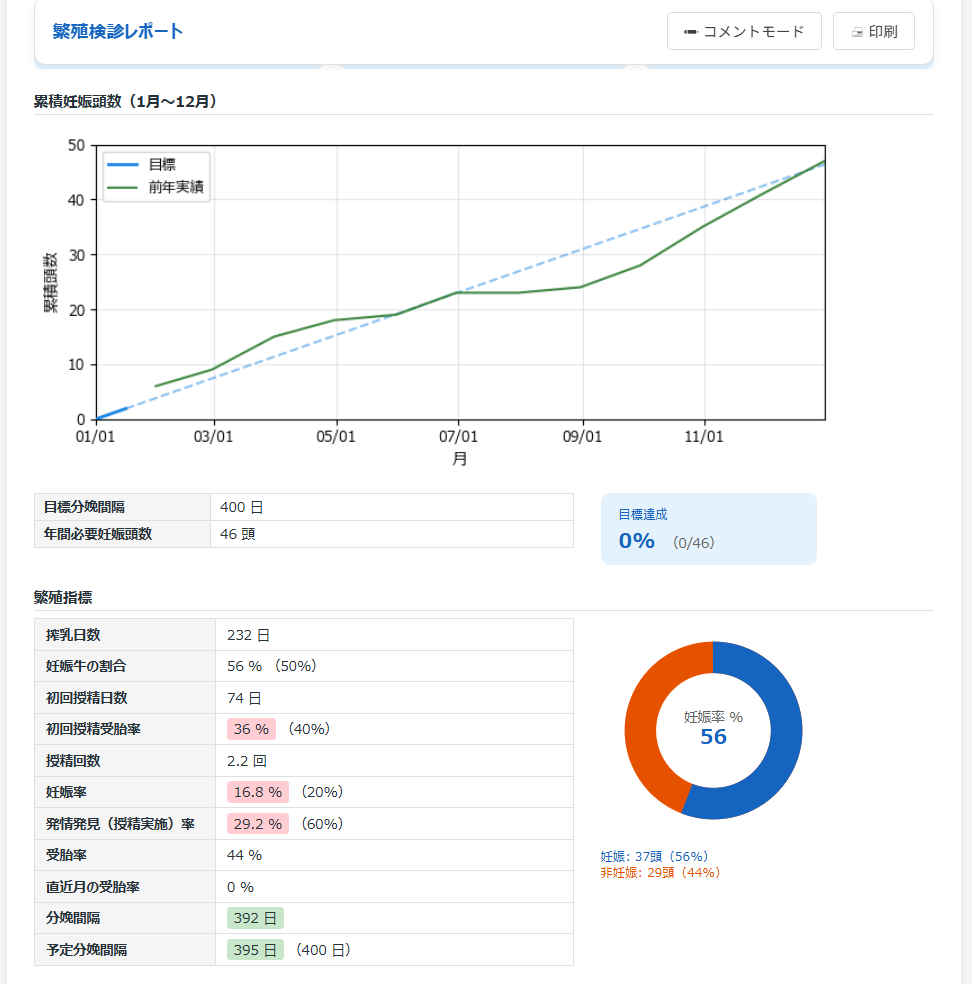Click the (0/46) progress text
This screenshot has height=984, width=972.
(693, 543)
